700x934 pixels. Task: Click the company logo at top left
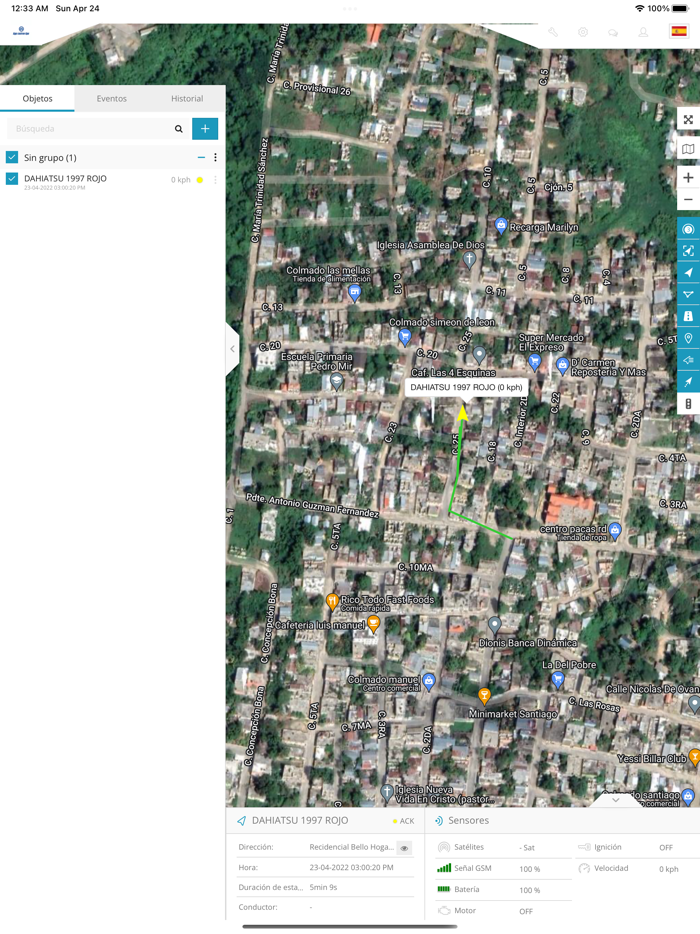click(x=21, y=31)
